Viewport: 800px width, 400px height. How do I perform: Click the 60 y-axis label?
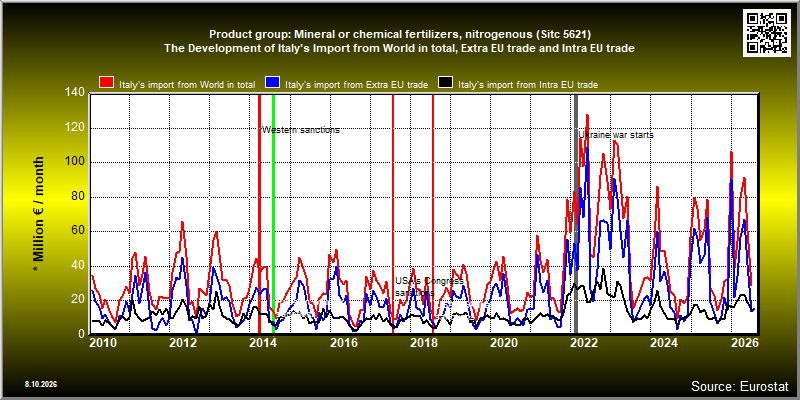tap(78, 231)
